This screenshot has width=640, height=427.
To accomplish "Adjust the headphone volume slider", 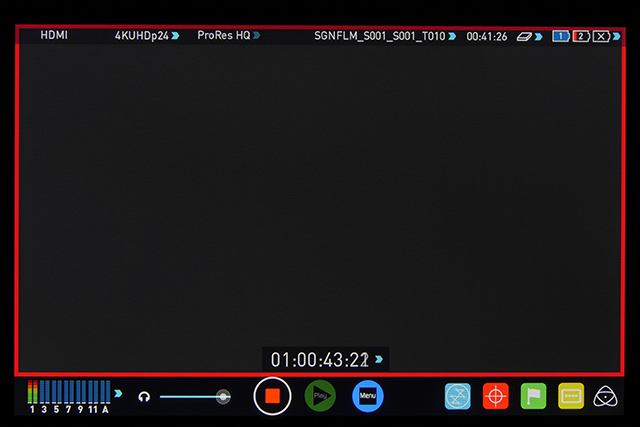I will click(195, 396).
